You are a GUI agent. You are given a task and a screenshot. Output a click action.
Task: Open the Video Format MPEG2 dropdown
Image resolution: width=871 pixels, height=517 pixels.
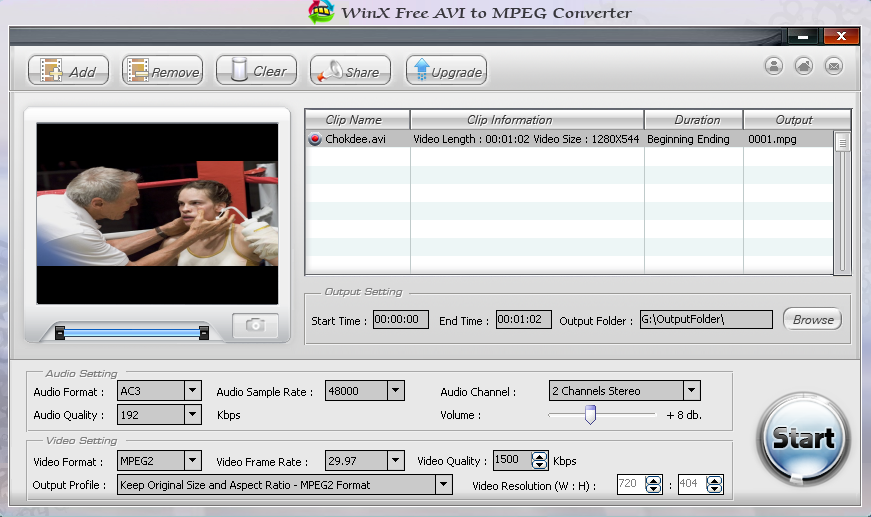pyautogui.click(x=192, y=460)
